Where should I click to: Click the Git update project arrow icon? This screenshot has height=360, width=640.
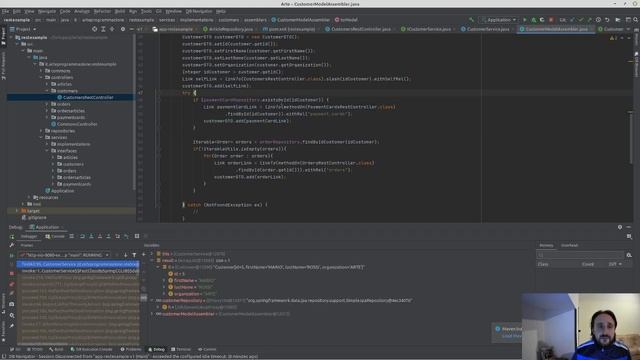pyautogui.click(x=572, y=20)
